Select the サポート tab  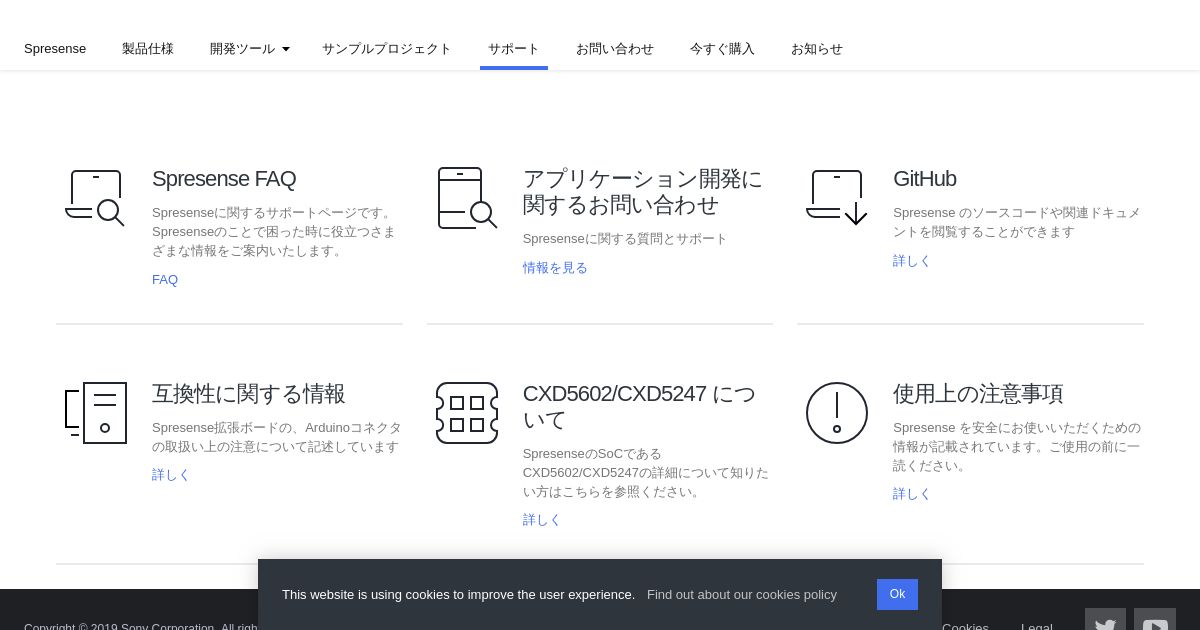514,48
